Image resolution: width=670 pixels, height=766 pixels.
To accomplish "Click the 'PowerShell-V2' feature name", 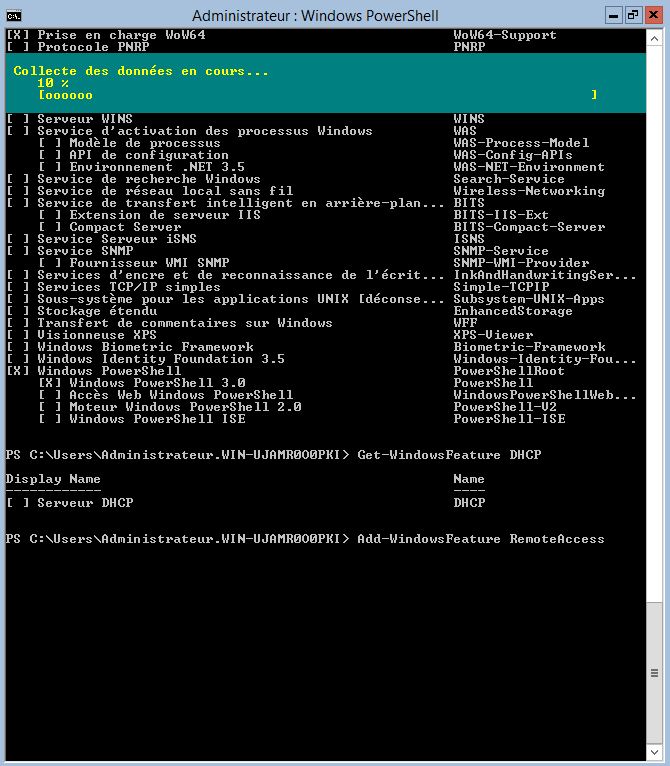I will (505, 407).
